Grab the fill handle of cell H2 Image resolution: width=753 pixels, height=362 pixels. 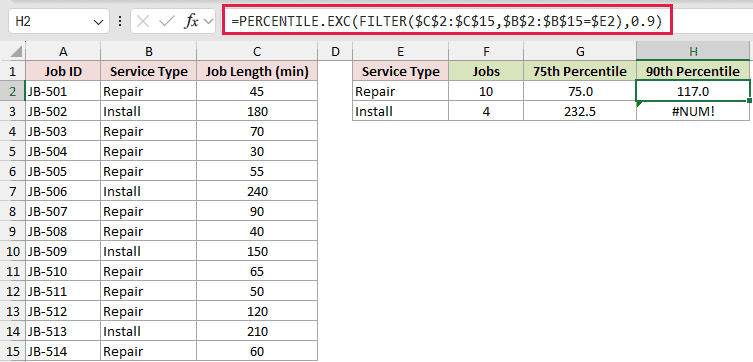tap(750, 100)
